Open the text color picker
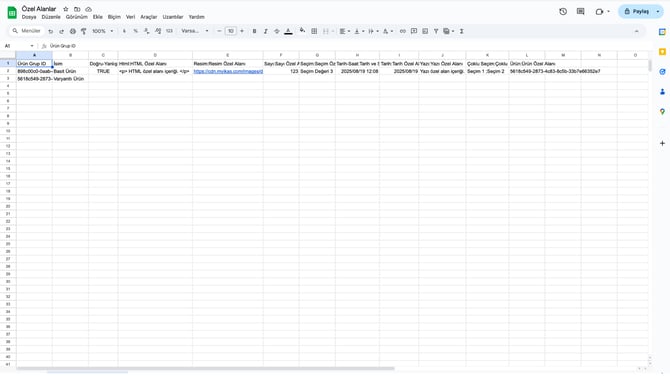The width and height of the screenshot is (670, 376). click(x=288, y=31)
